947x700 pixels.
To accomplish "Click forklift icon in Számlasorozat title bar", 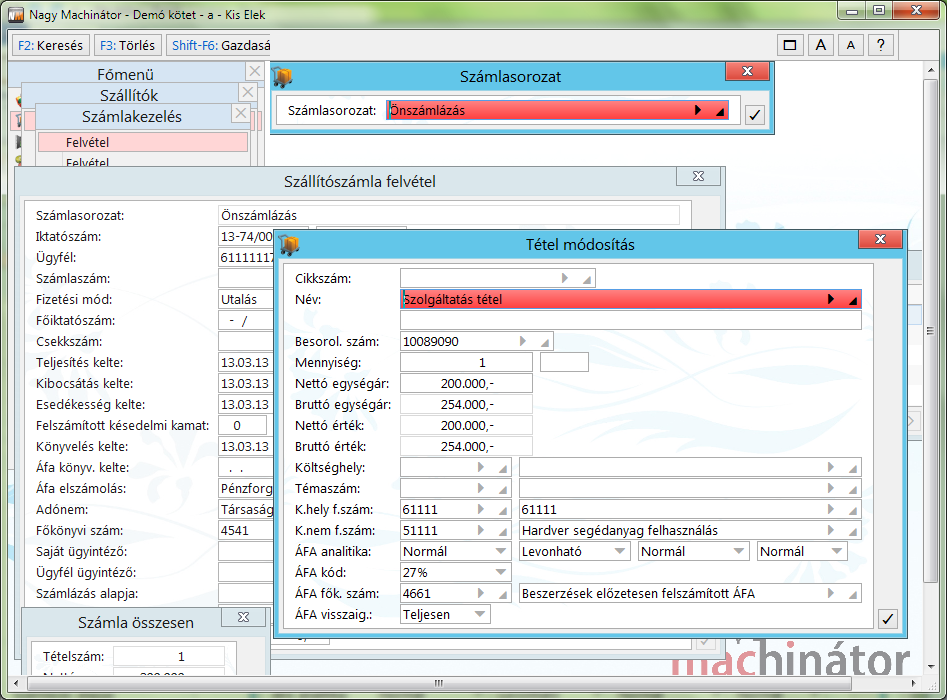I will [x=282, y=76].
